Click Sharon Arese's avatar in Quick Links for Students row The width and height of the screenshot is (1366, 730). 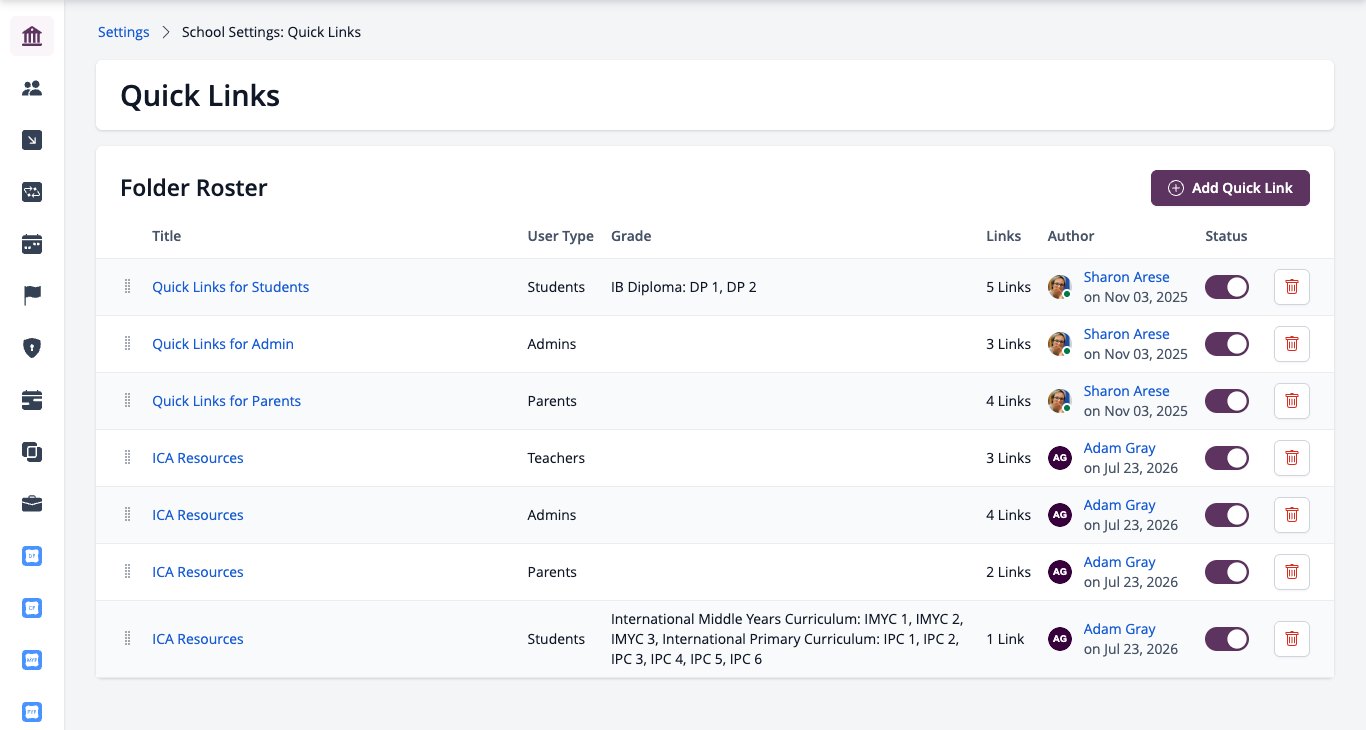[x=1059, y=287]
